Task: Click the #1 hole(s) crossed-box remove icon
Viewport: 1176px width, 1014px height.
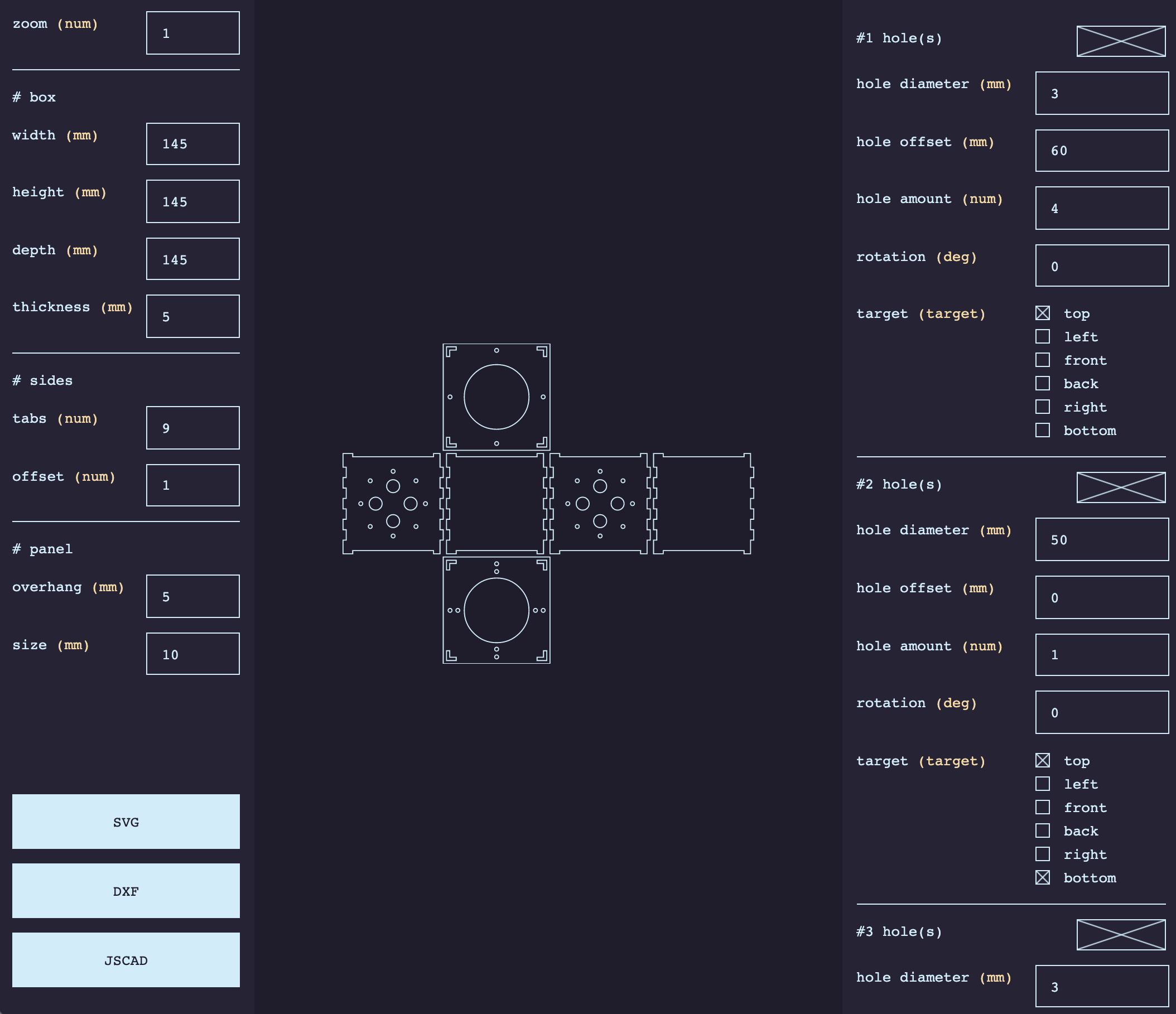Action: click(x=1120, y=41)
